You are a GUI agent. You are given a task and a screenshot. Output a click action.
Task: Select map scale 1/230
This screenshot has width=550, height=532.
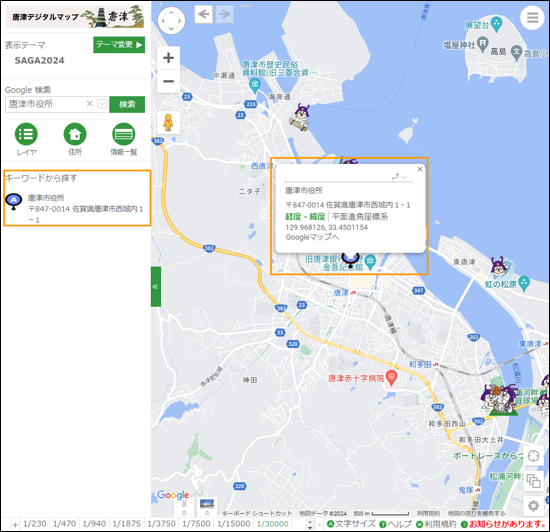point(34,524)
